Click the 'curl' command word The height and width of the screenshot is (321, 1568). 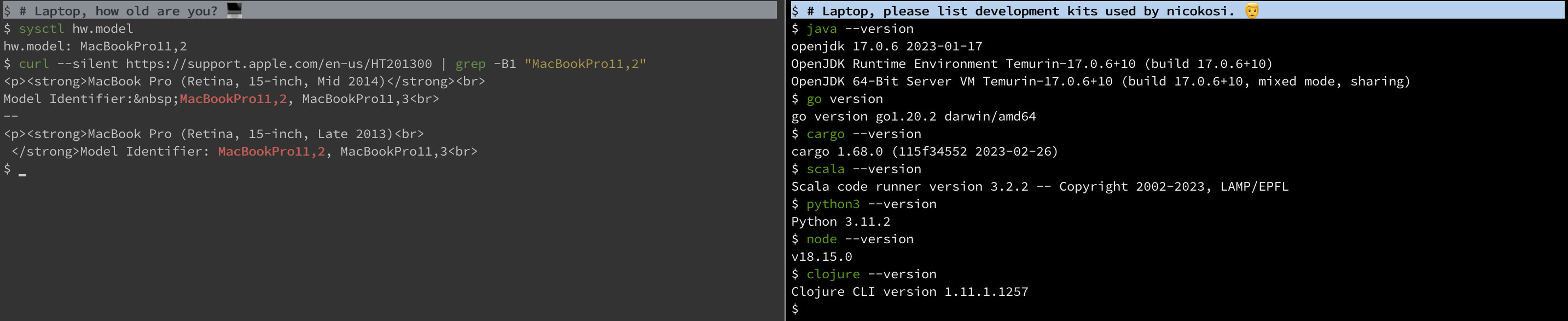[33, 64]
